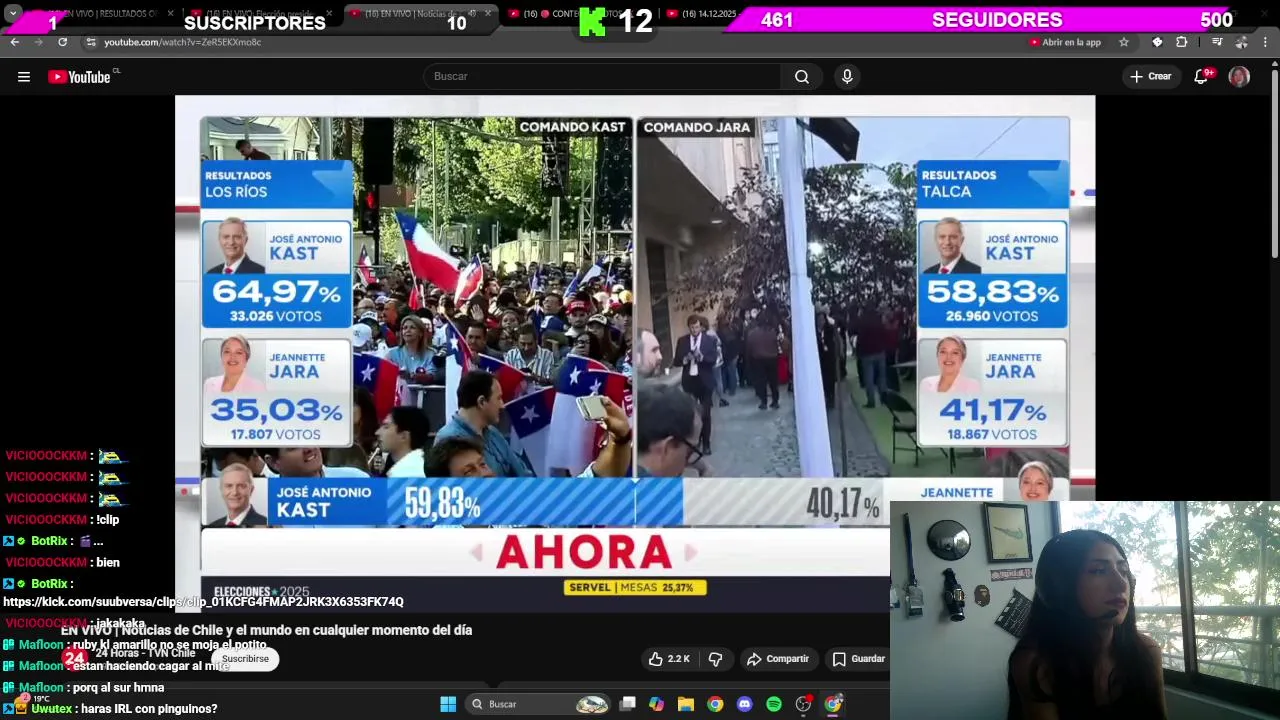Viewport: 1280px width, 720px height.
Task: Click the Compartir share button
Action: 778,659
